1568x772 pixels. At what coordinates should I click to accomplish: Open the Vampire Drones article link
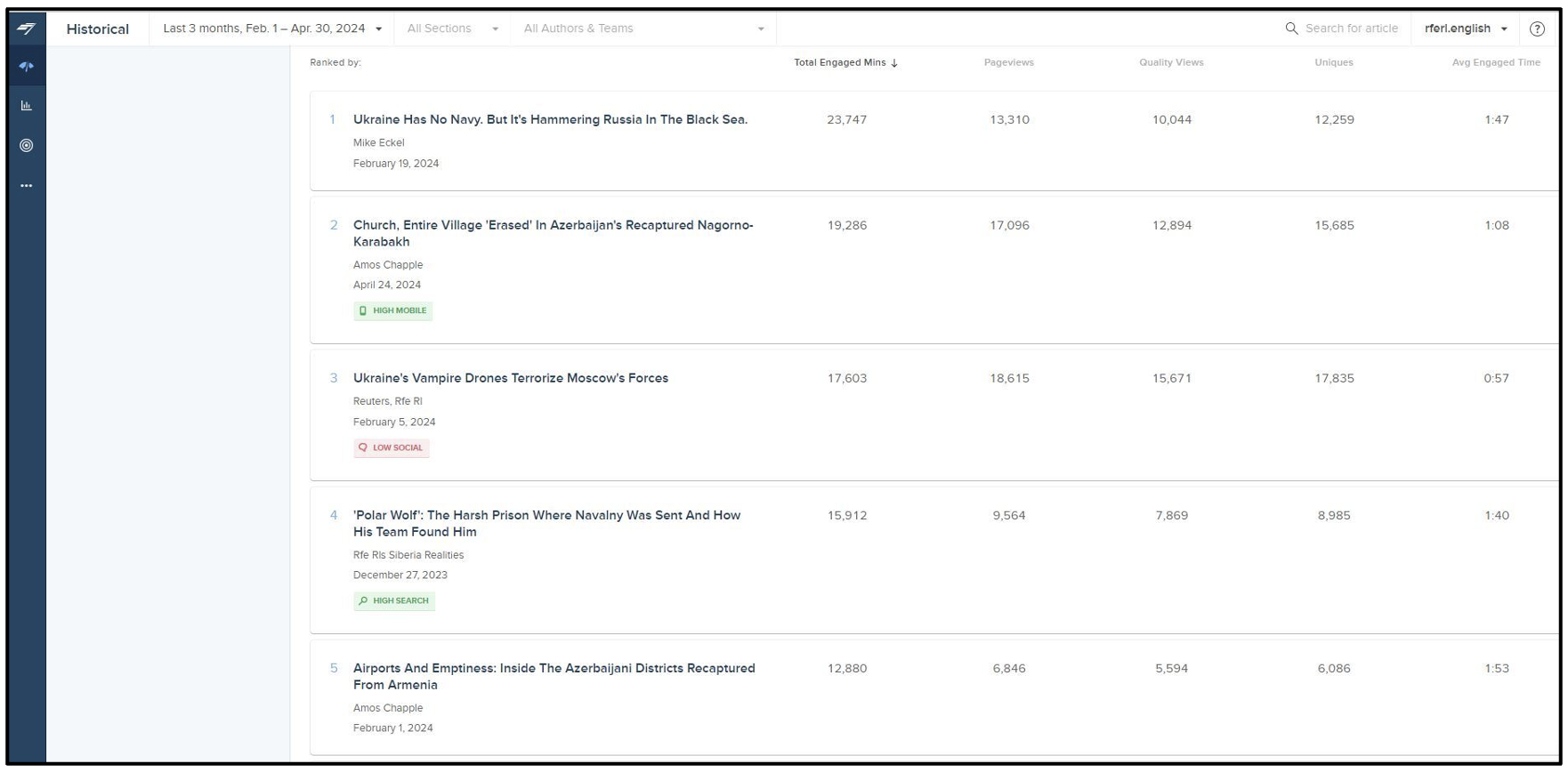click(x=510, y=378)
